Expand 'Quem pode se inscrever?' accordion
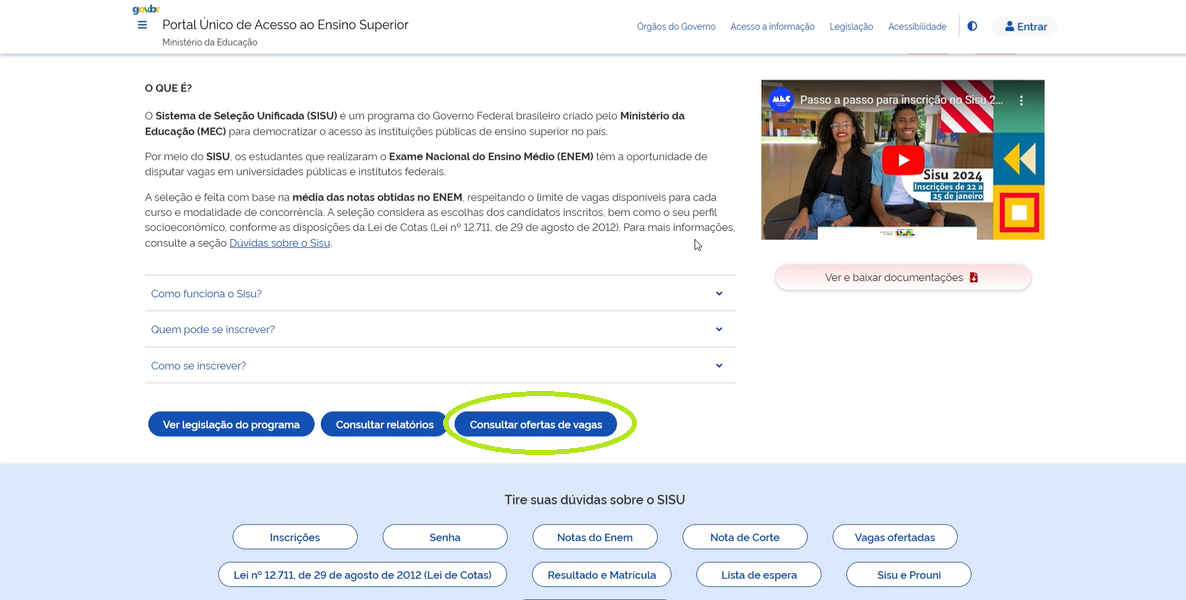 point(440,330)
